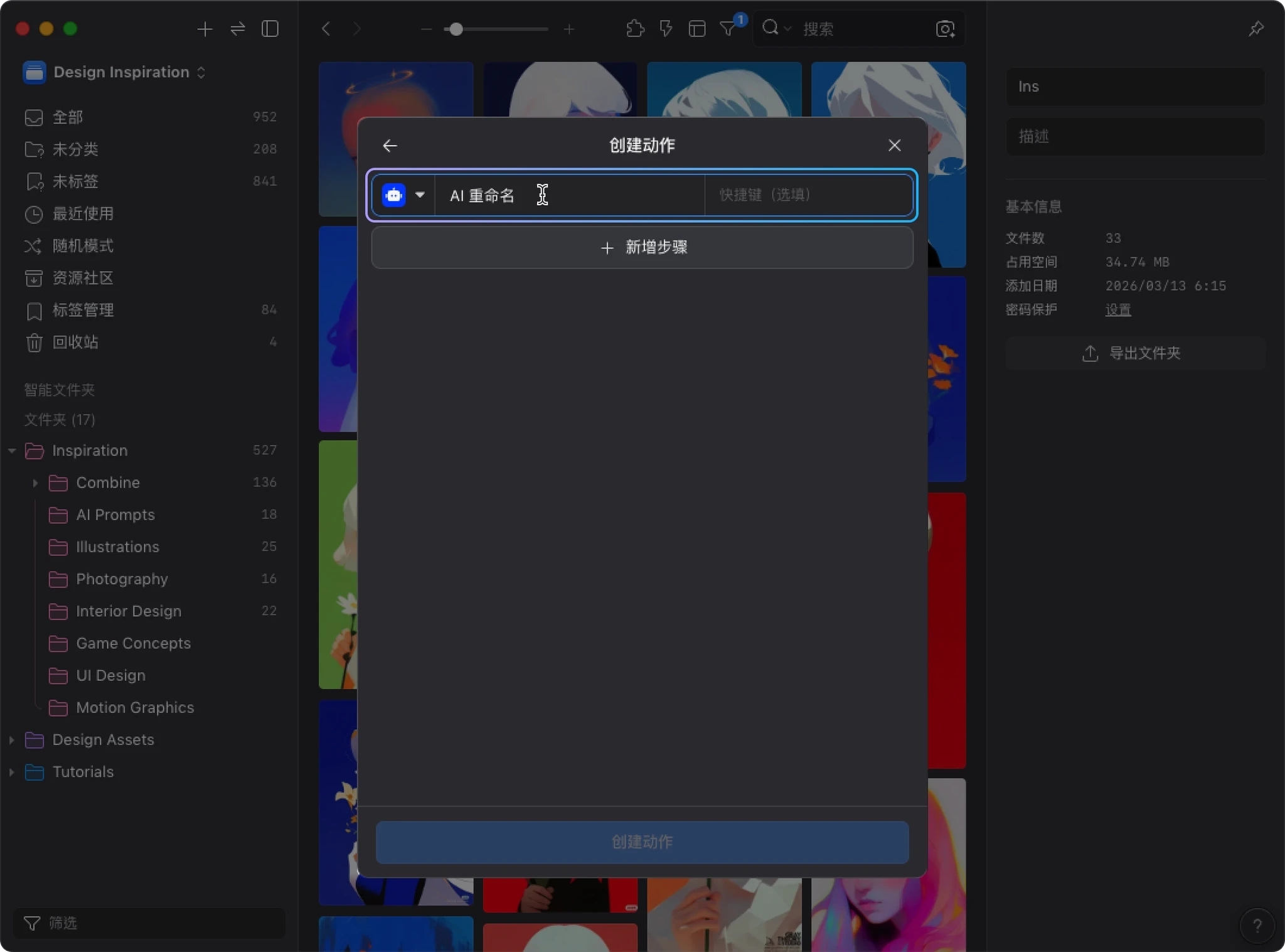Click the thumbnail zoom slider handle

[456, 29]
